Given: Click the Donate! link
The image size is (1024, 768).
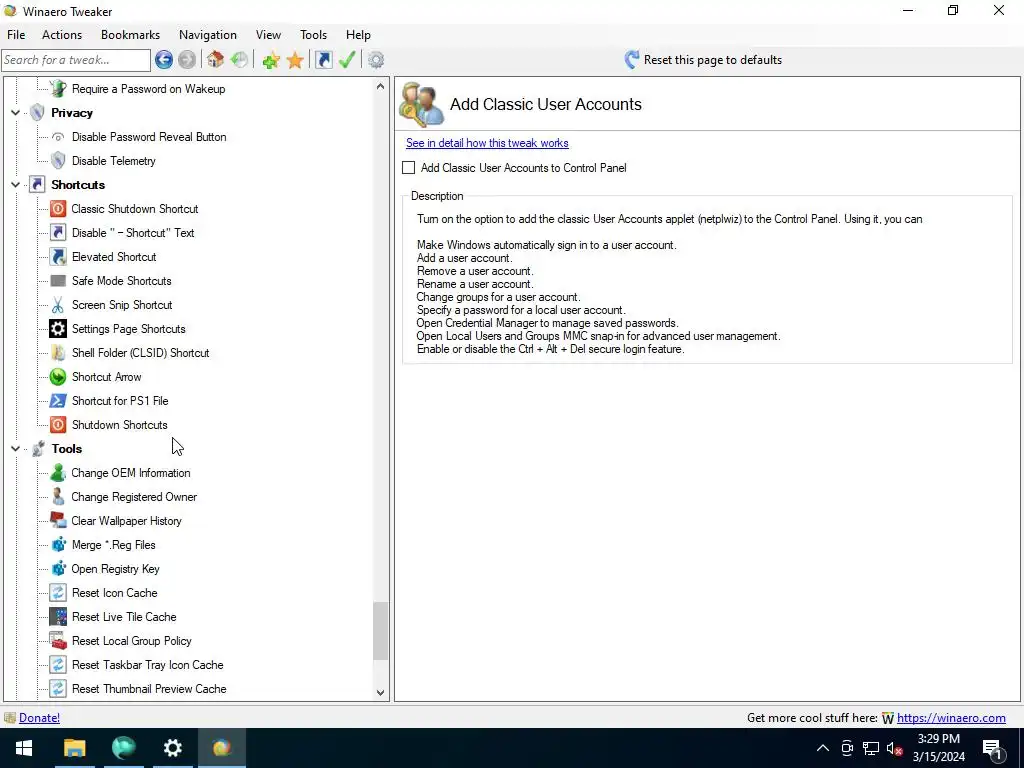Looking at the screenshot, I should click(x=39, y=718).
